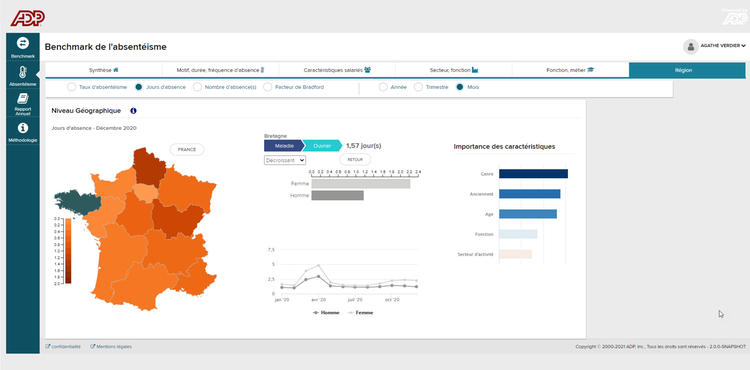
Task: Click the Homme horizontal bar
Action: pos(337,196)
